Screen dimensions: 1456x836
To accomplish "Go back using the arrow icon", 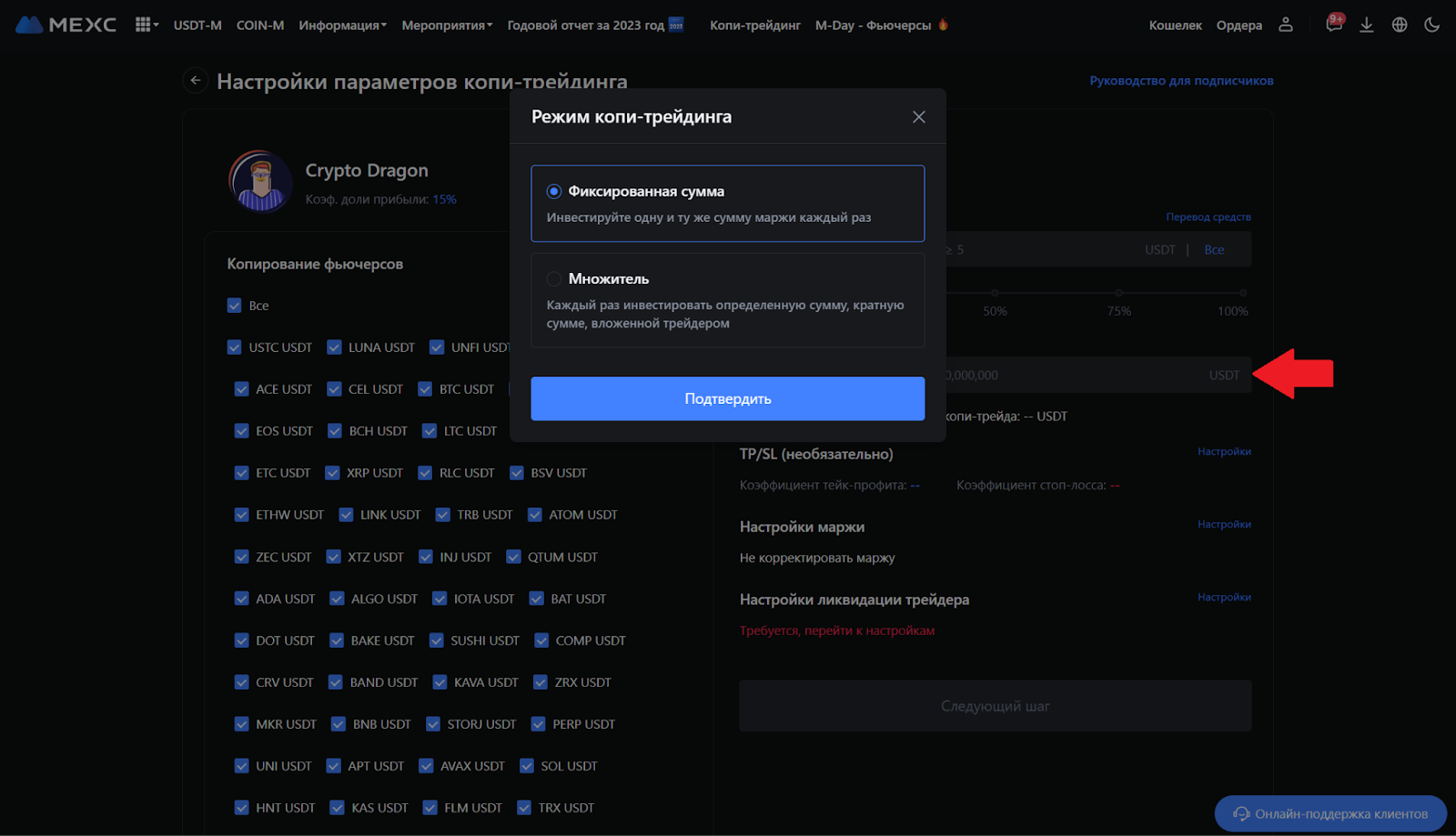I will pos(195,81).
